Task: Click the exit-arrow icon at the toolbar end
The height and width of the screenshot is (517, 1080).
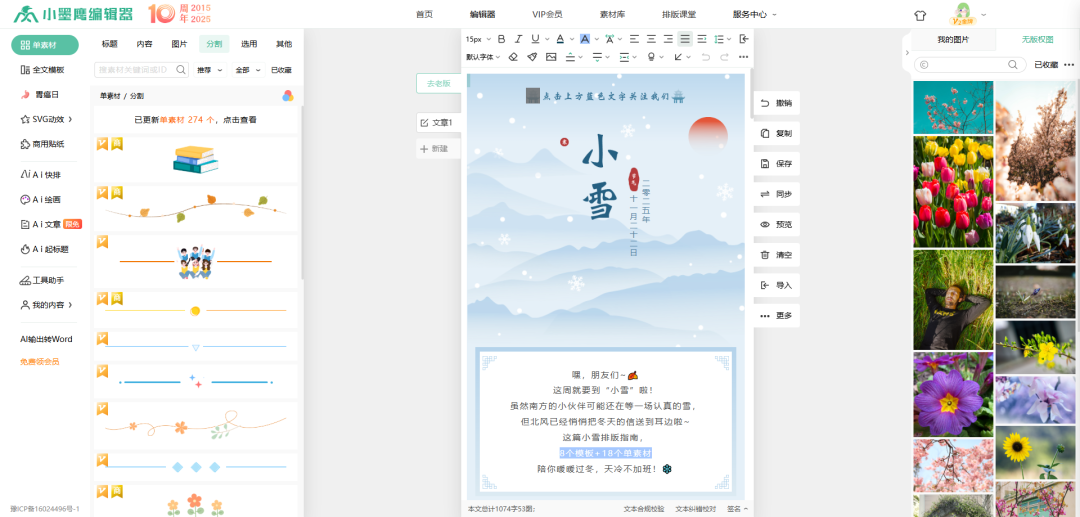Action: 744,39
